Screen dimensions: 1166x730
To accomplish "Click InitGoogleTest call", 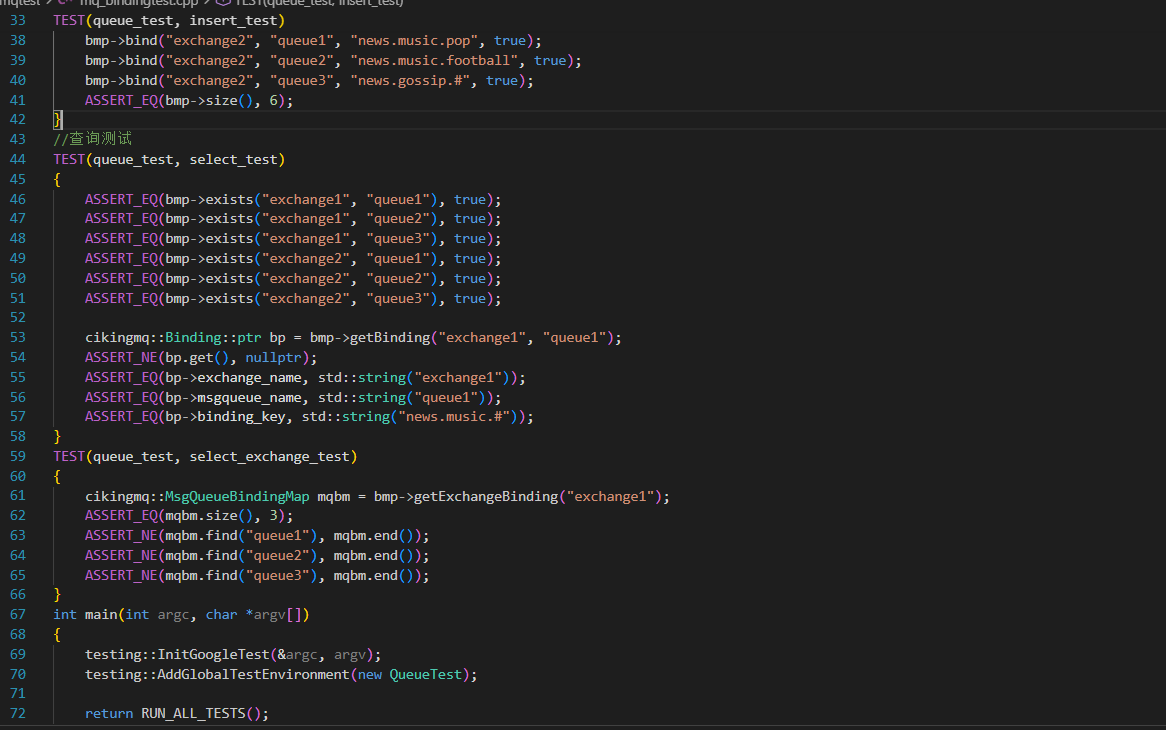I will coord(213,655).
